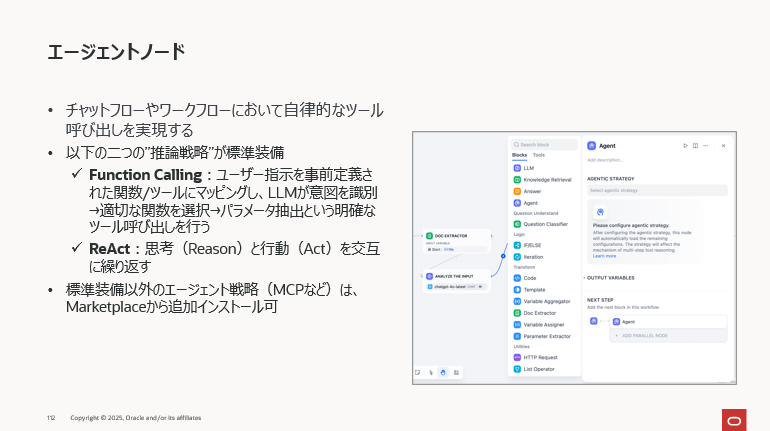Open the three-dot more menu in Agent panel

point(706,146)
